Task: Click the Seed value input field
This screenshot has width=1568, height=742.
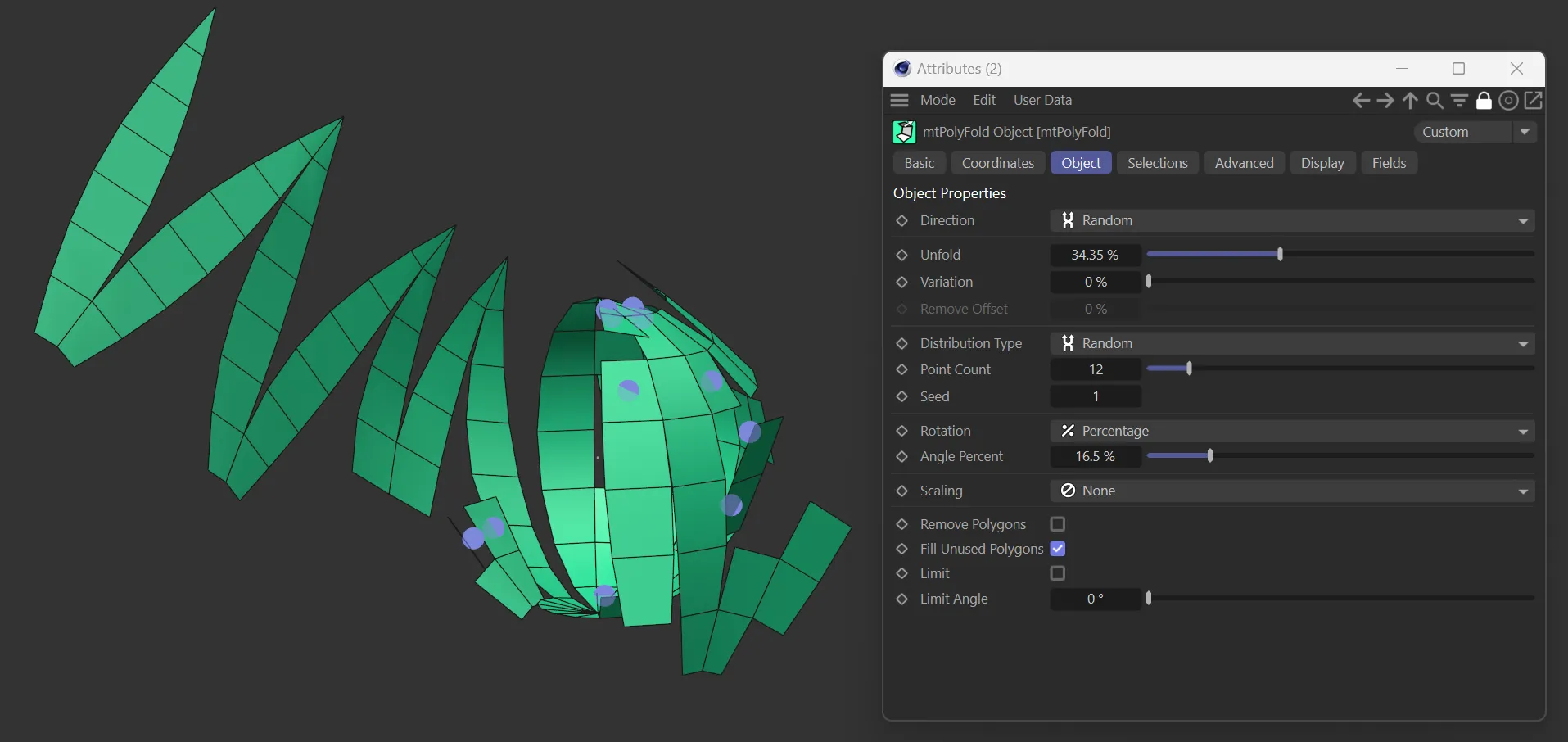Action: point(1096,396)
